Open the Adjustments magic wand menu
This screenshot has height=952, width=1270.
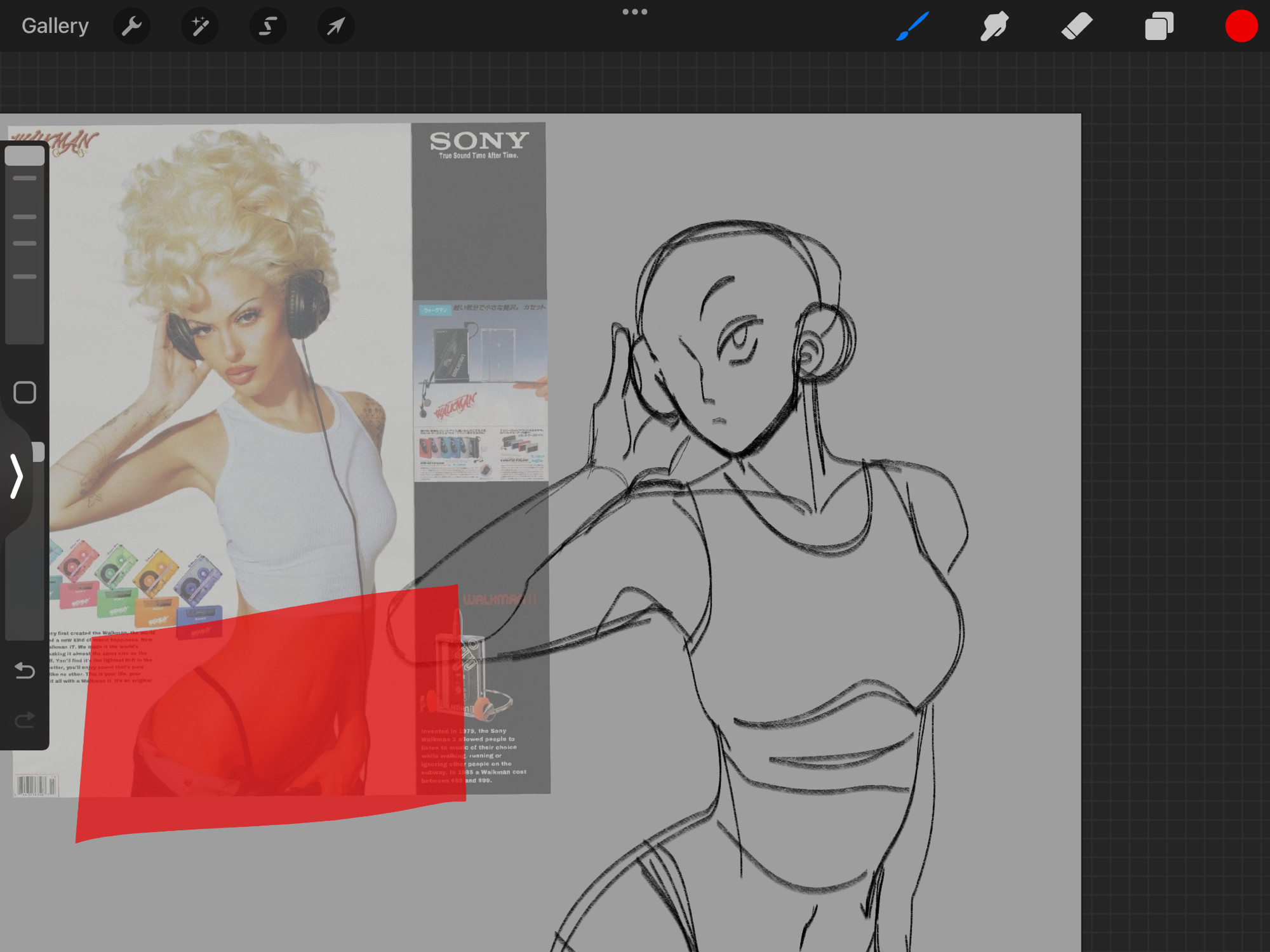pyautogui.click(x=199, y=26)
